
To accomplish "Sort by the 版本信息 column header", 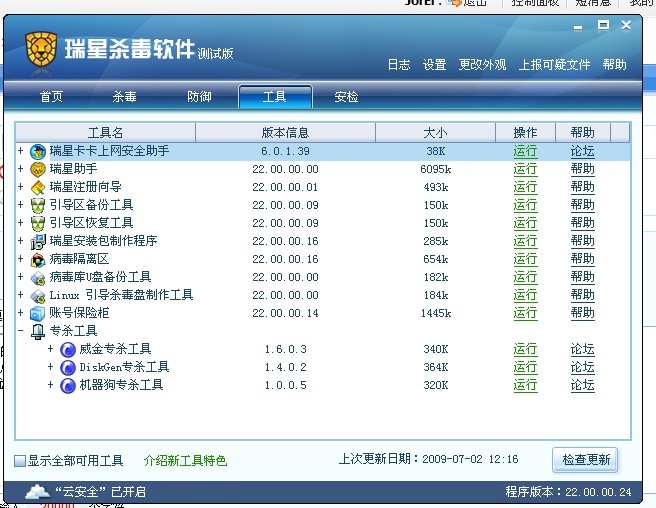I will click(x=285, y=133).
